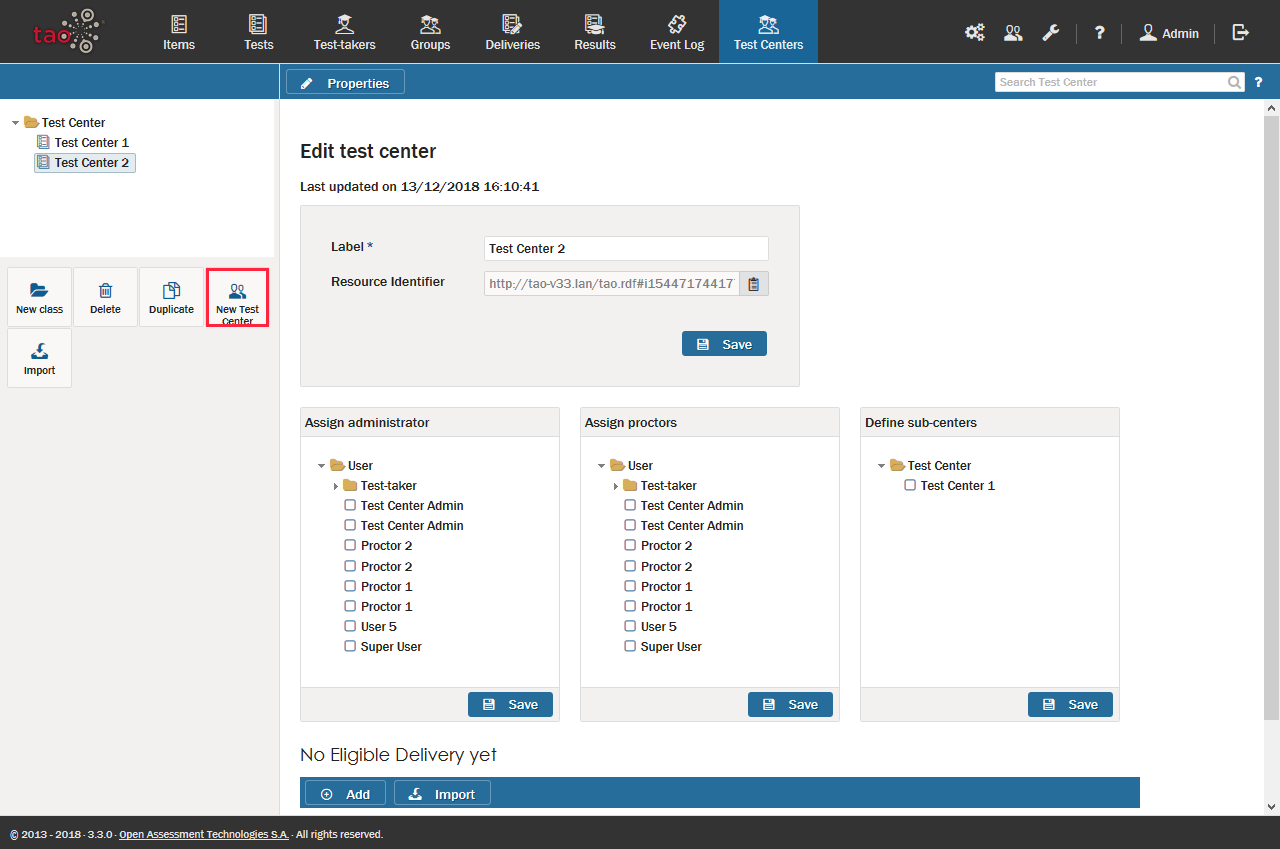Image resolution: width=1280 pixels, height=849 pixels.
Task: Open the Deliveries tab
Action: pos(512,32)
